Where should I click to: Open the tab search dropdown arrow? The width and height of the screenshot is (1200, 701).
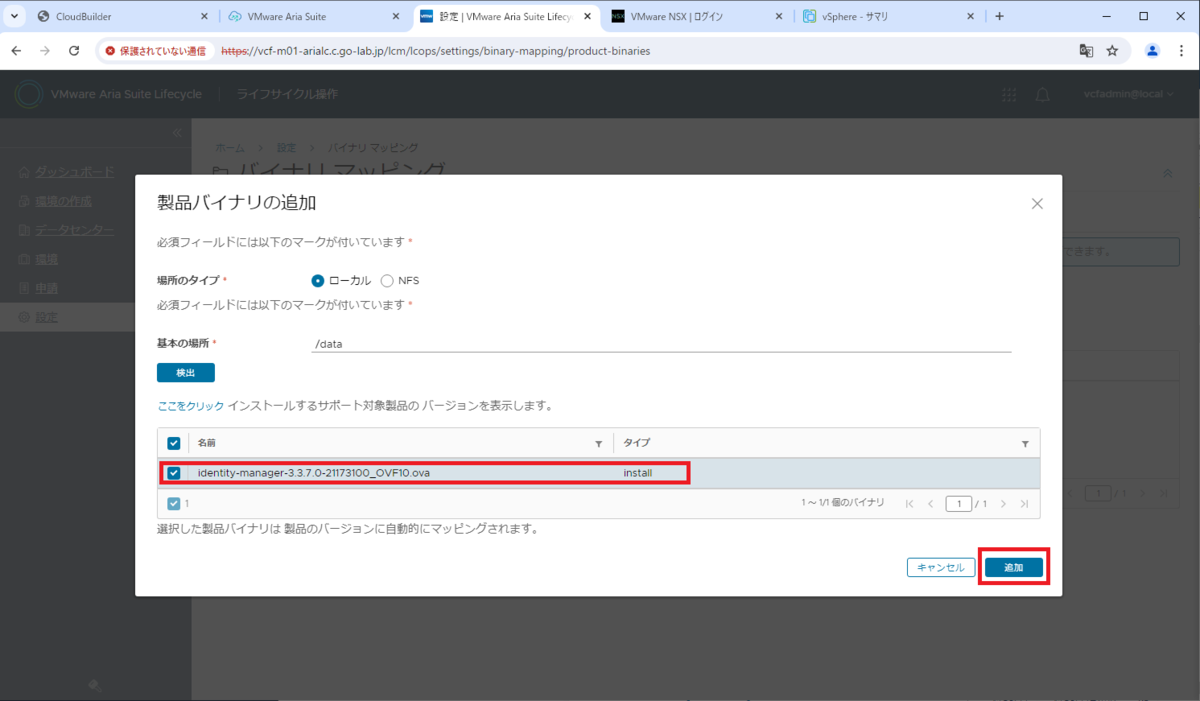click(15, 17)
